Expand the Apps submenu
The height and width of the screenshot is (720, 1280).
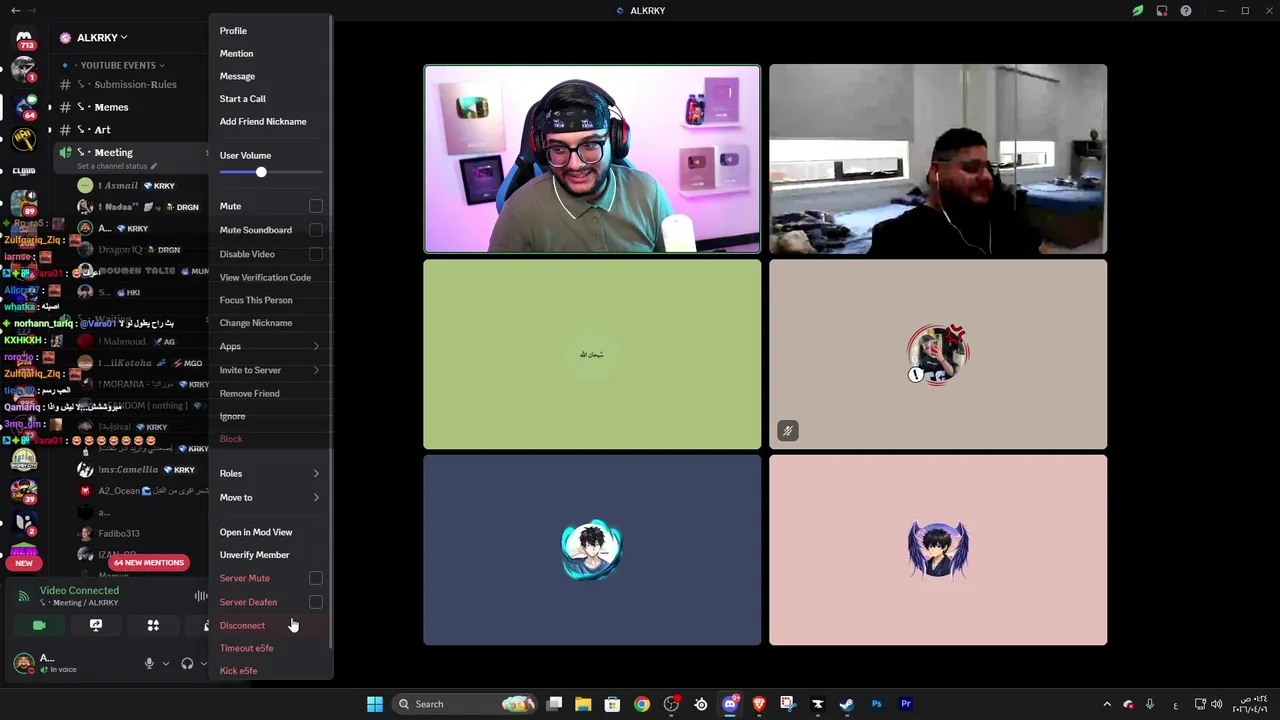(270, 346)
